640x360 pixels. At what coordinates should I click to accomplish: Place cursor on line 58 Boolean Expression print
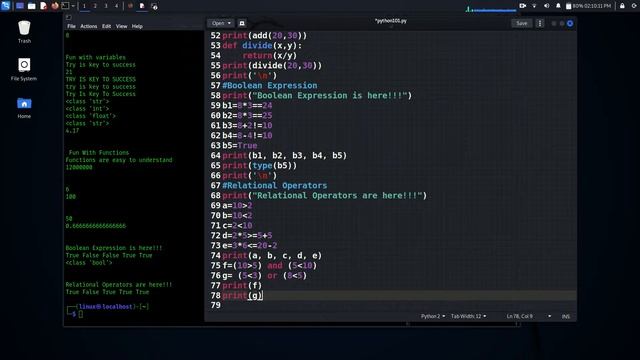tap(317, 96)
